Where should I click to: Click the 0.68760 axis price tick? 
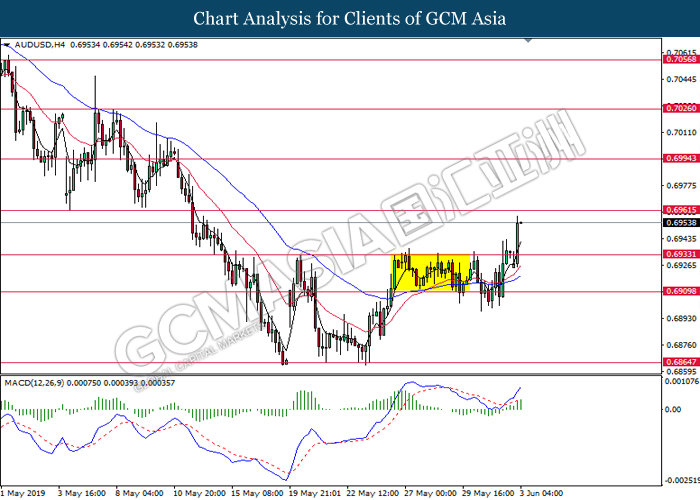click(x=681, y=345)
